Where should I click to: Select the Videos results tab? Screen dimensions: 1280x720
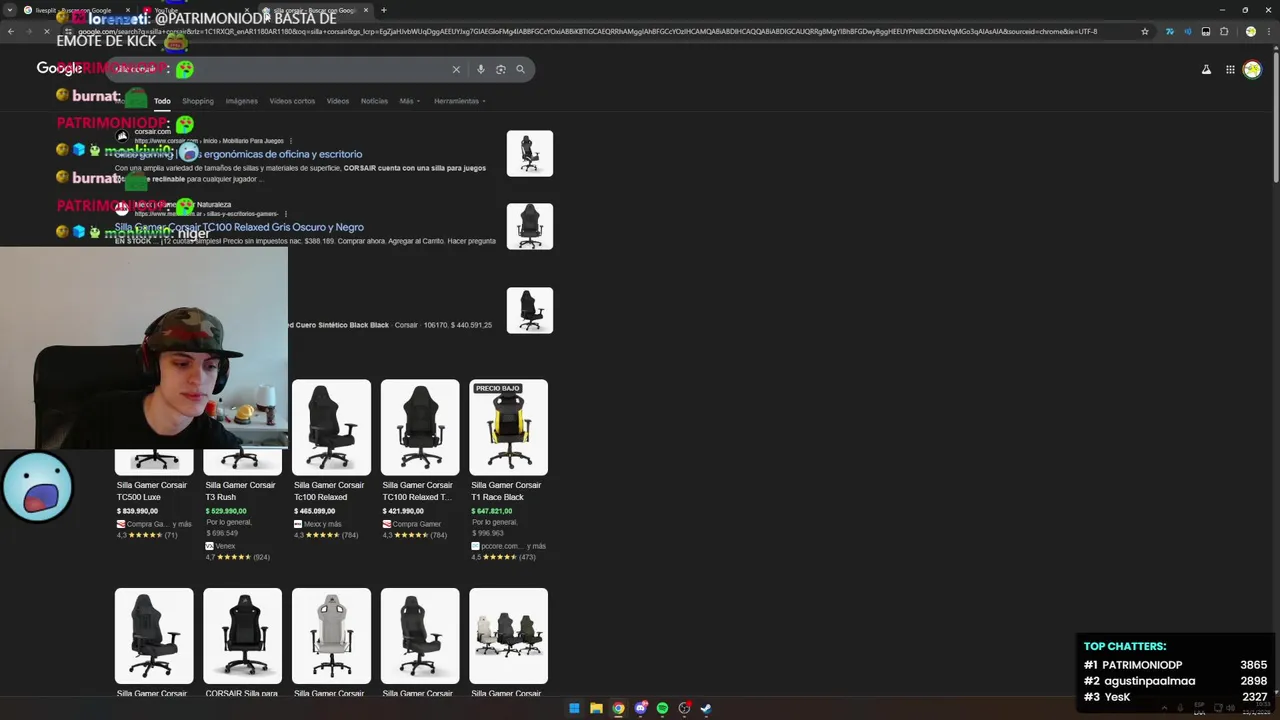[338, 101]
